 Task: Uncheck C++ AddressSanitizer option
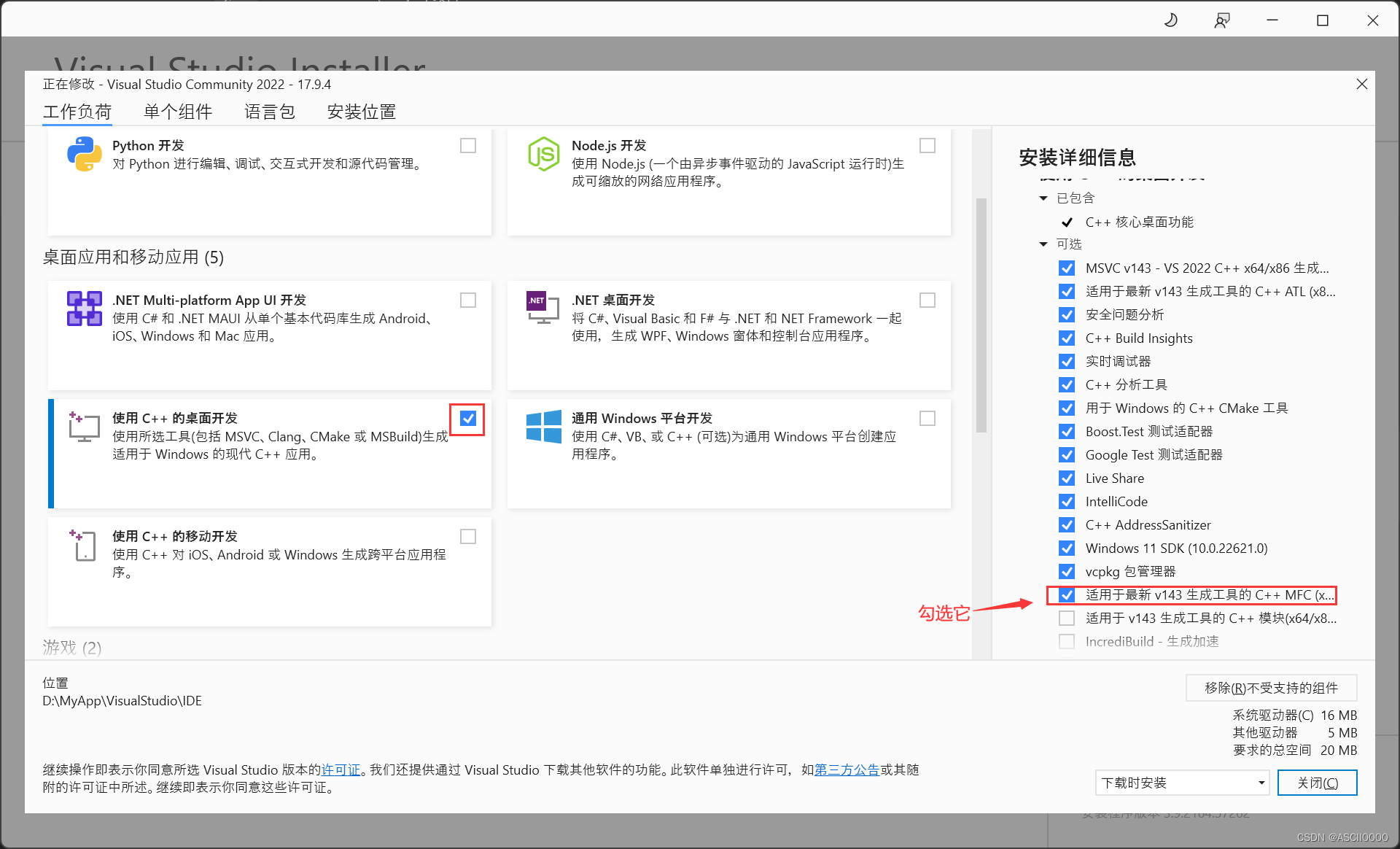1067,525
